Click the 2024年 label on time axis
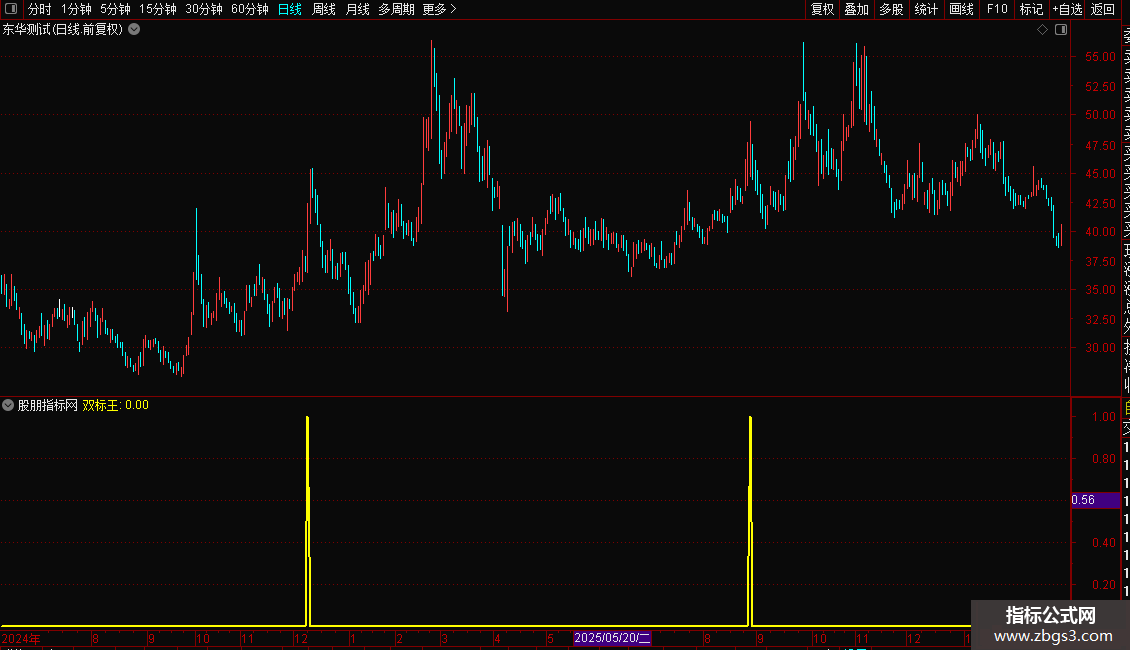 21,638
